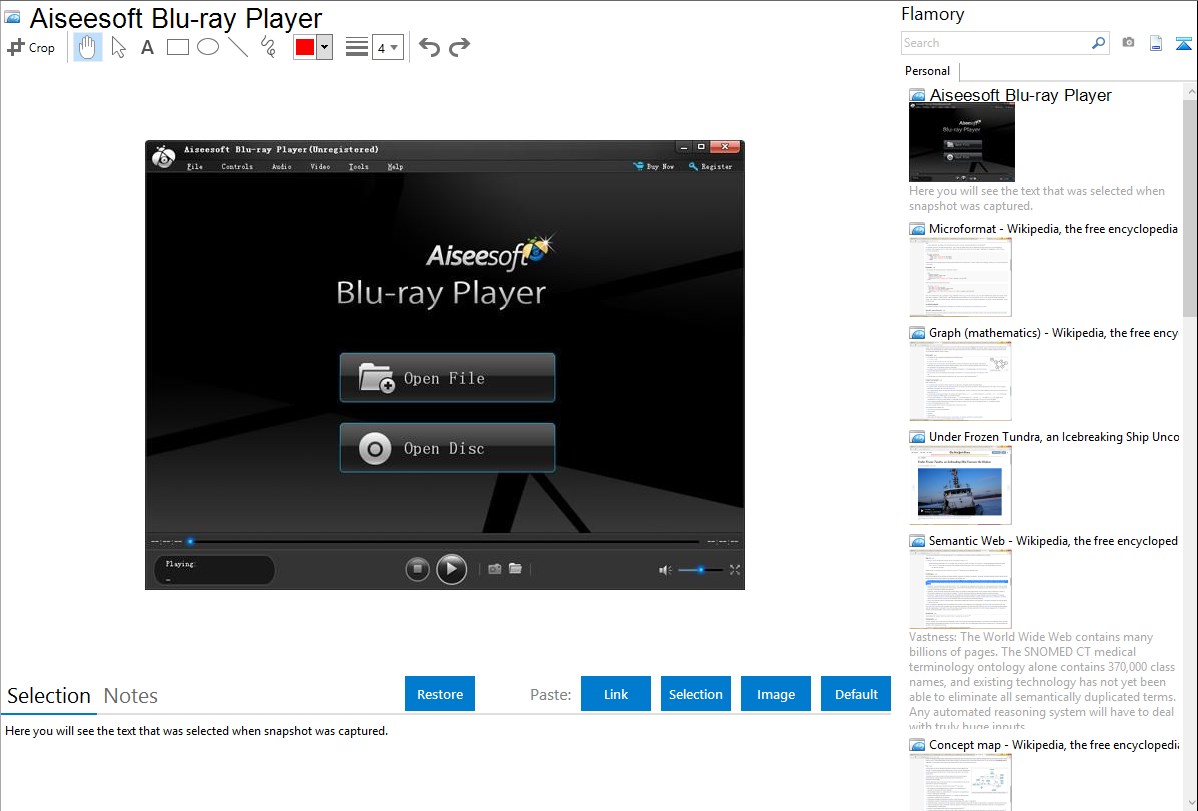Click the Paste Link button
The height and width of the screenshot is (811, 1198).
(x=616, y=694)
